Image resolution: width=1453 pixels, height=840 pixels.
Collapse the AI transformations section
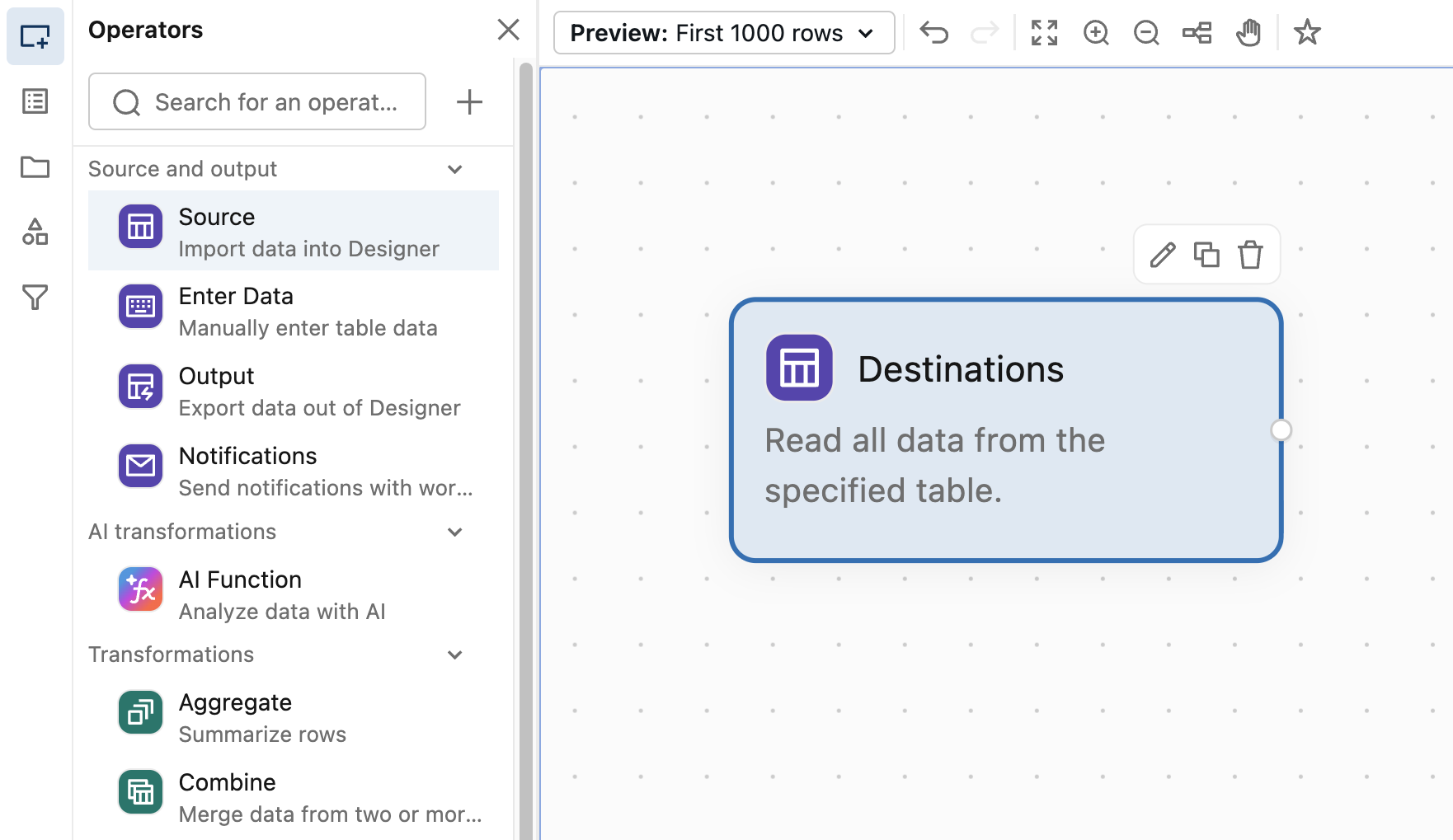pos(454,532)
